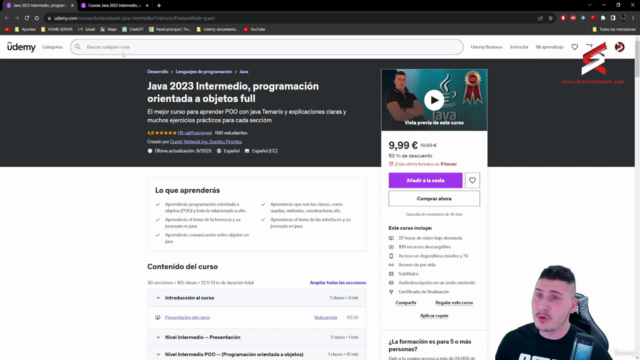Image resolution: width=640 pixels, height=360 pixels.
Task: Open Todos los marcadores folder
Action: [614, 29]
